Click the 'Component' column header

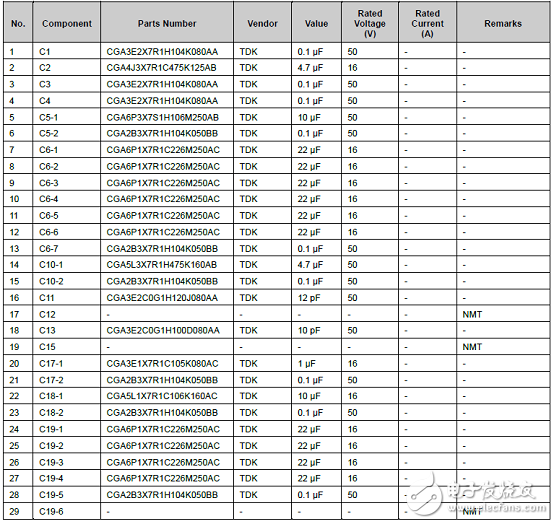(x=67, y=23)
